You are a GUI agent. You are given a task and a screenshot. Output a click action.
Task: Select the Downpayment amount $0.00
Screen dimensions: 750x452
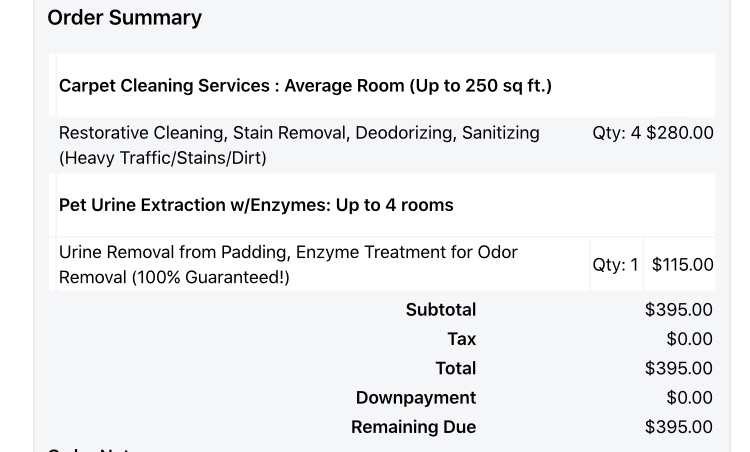coord(689,398)
